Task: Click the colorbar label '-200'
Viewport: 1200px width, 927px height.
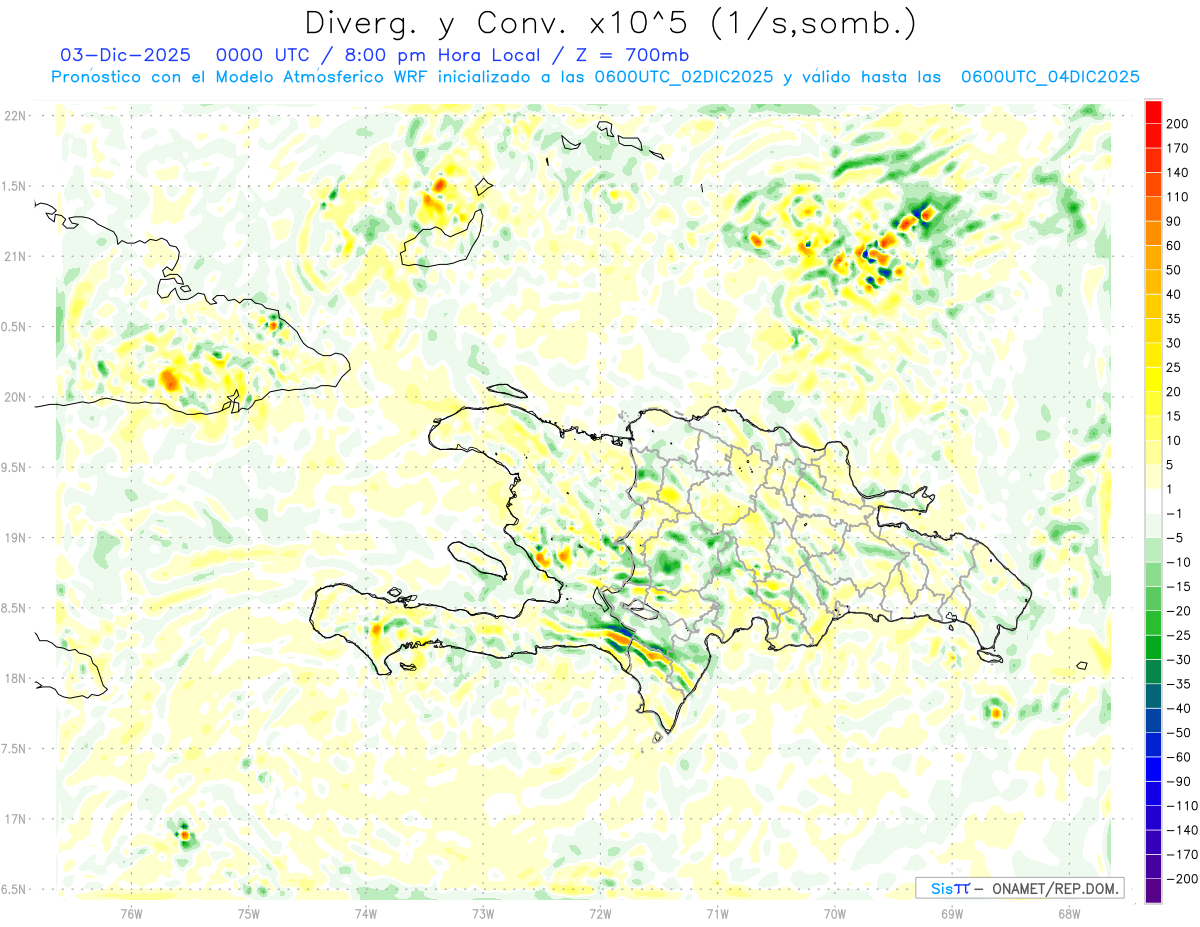Action: pos(1181,879)
